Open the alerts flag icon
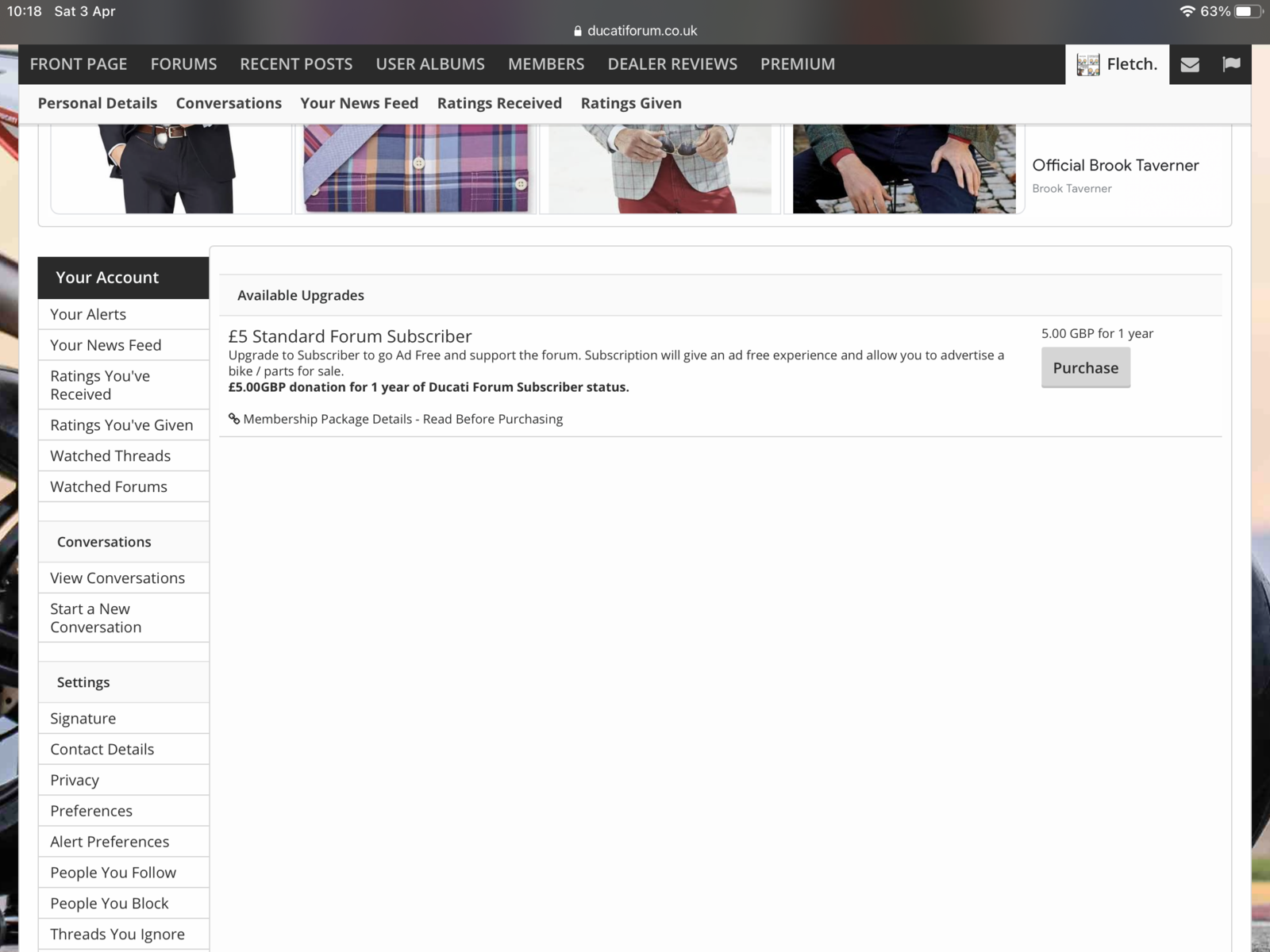1270x952 pixels. [1231, 65]
